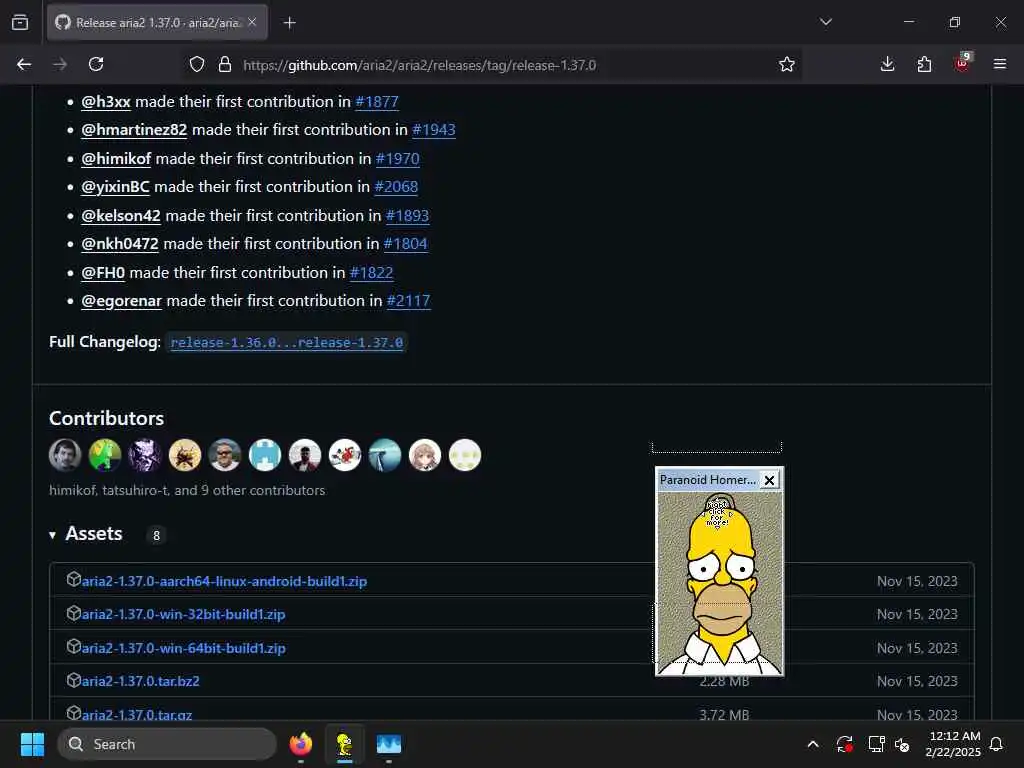Open the blue picture app taskbar icon
Viewport: 1024px width, 768px height.
[x=389, y=744]
